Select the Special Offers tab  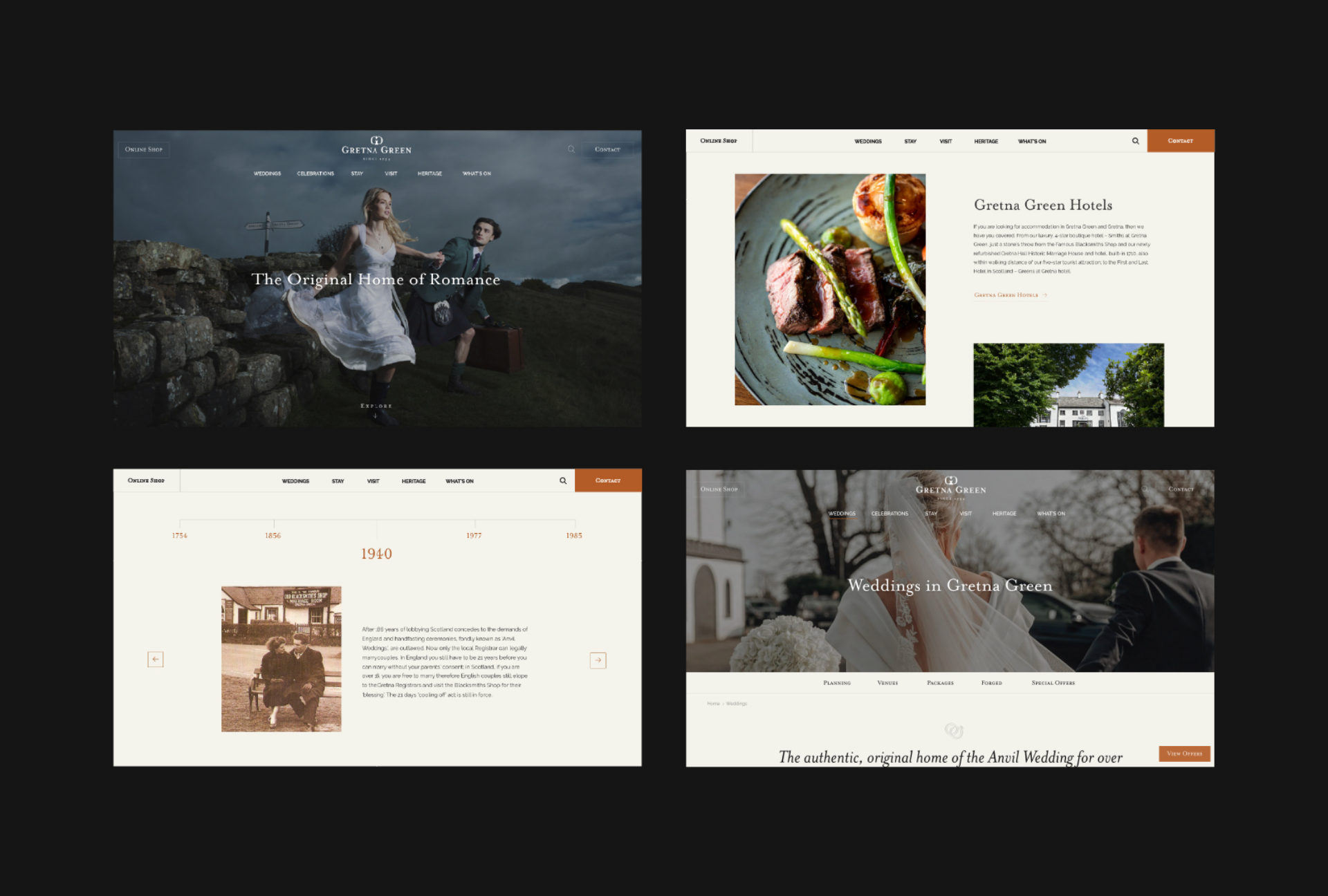(1053, 683)
